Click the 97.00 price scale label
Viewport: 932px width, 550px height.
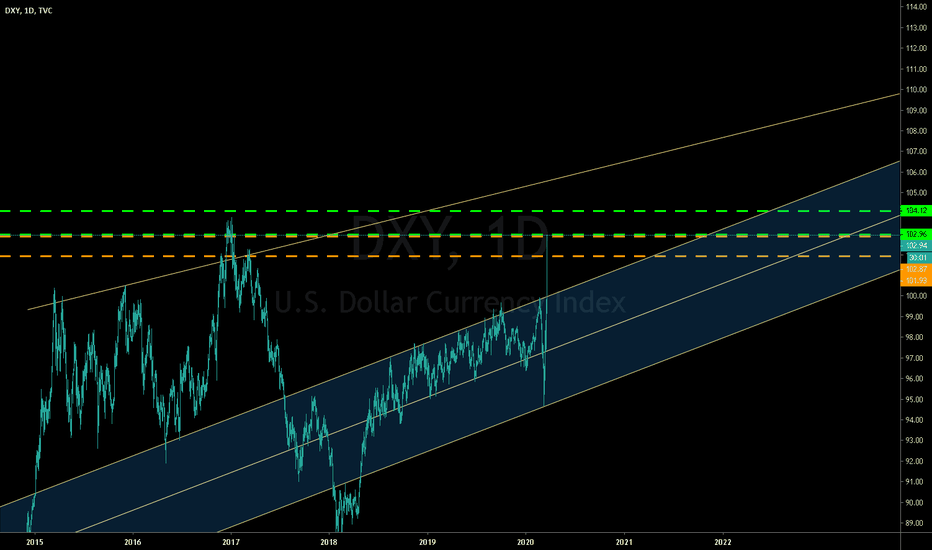point(916,358)
